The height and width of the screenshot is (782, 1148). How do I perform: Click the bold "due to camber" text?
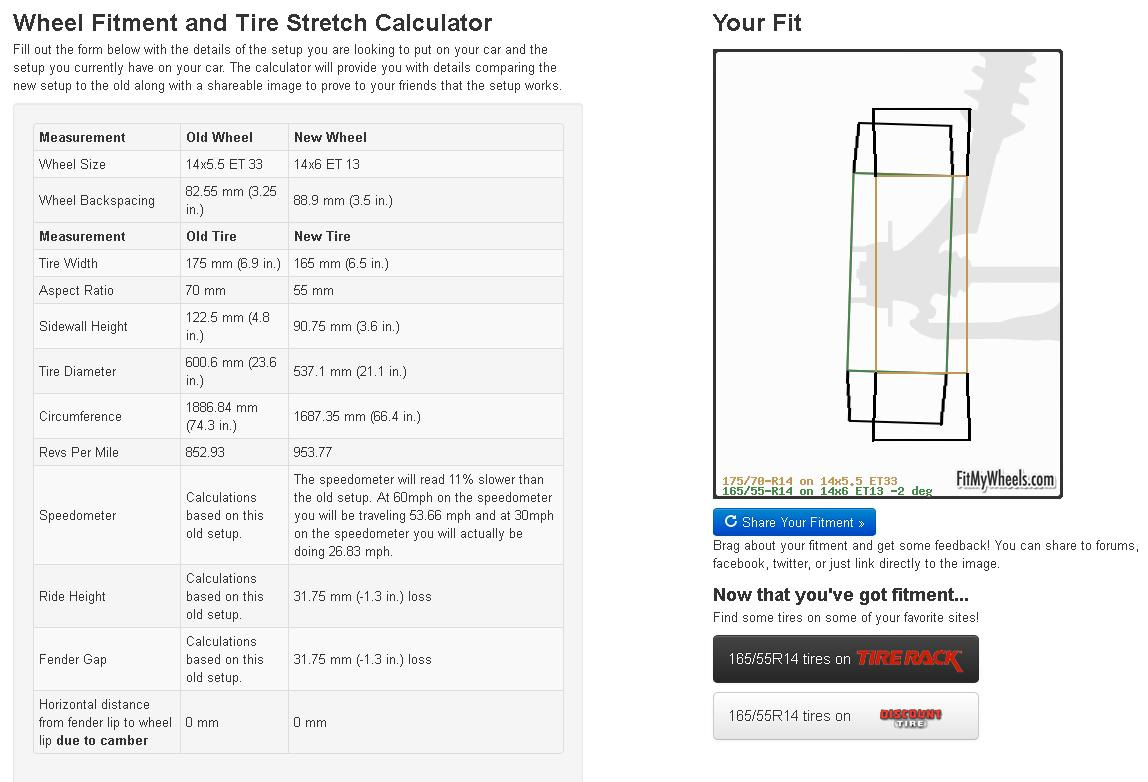point(102,740)
